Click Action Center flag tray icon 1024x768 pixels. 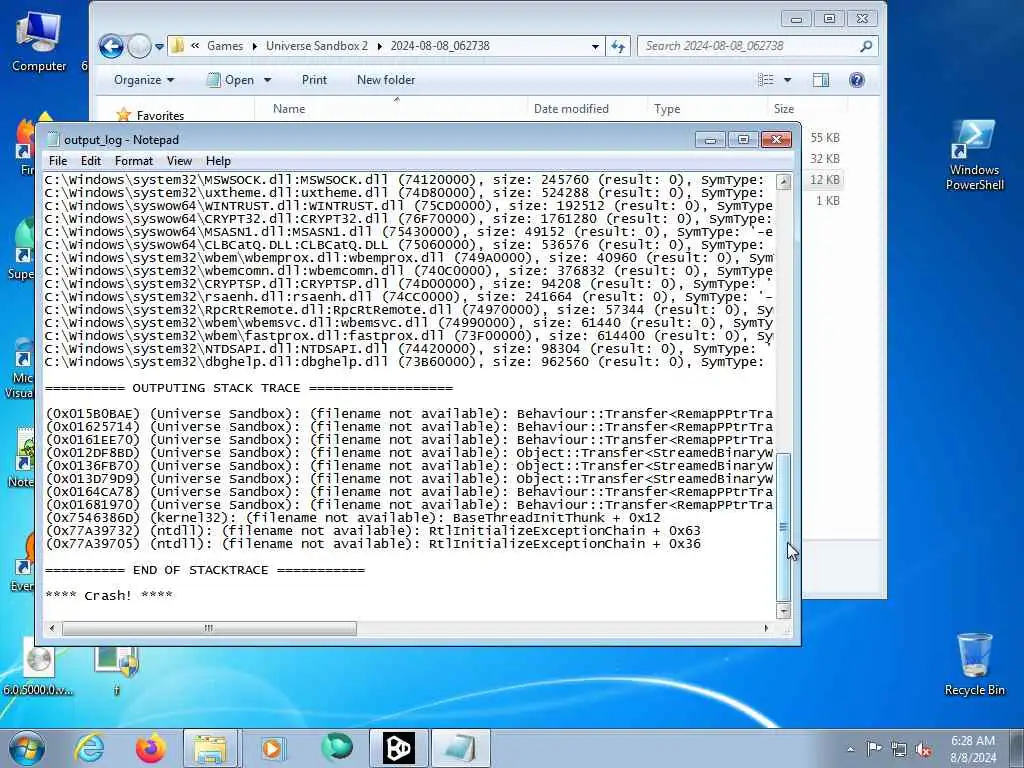click(x=874, y=749)
